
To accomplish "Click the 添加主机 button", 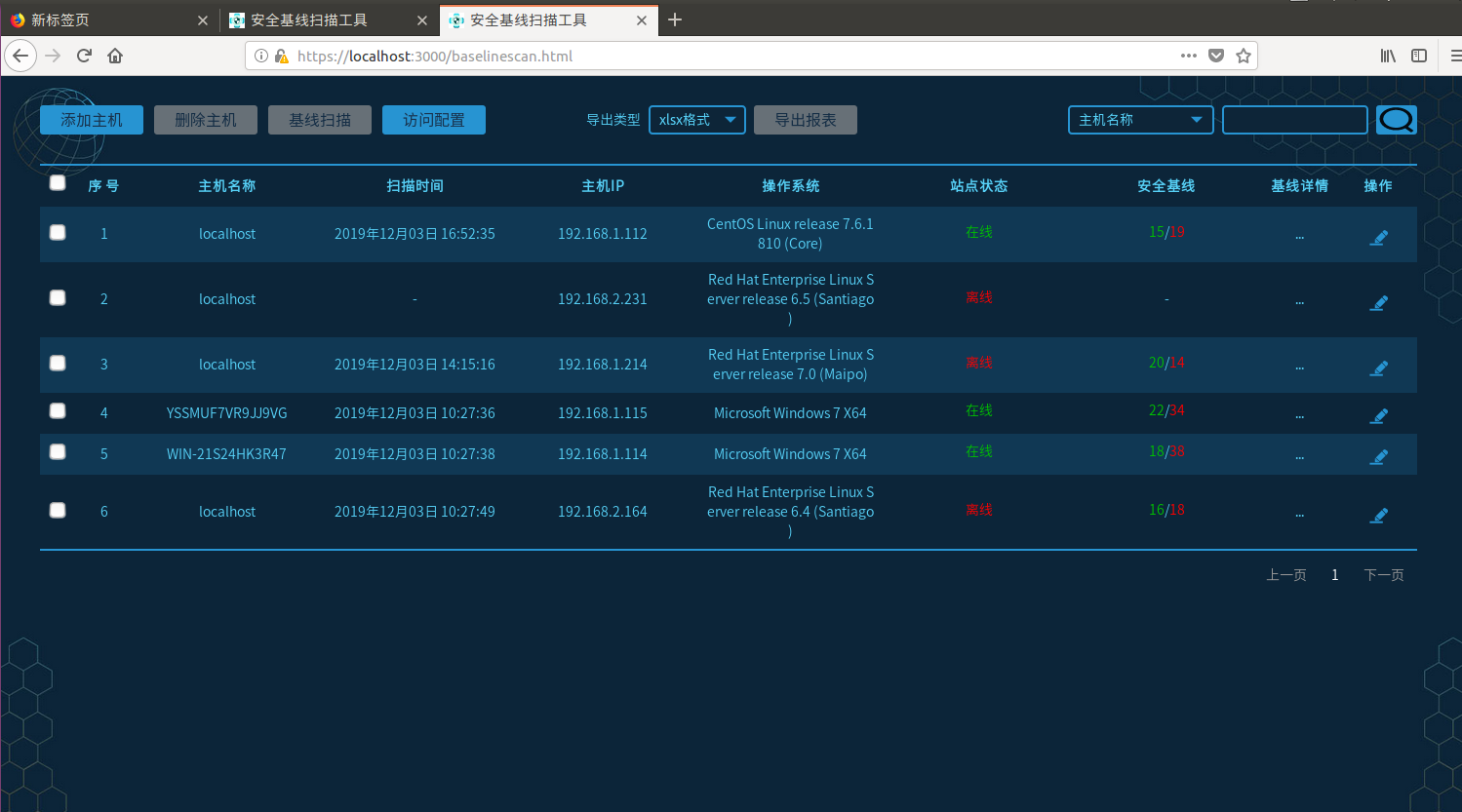I will [x=92, y=120].
